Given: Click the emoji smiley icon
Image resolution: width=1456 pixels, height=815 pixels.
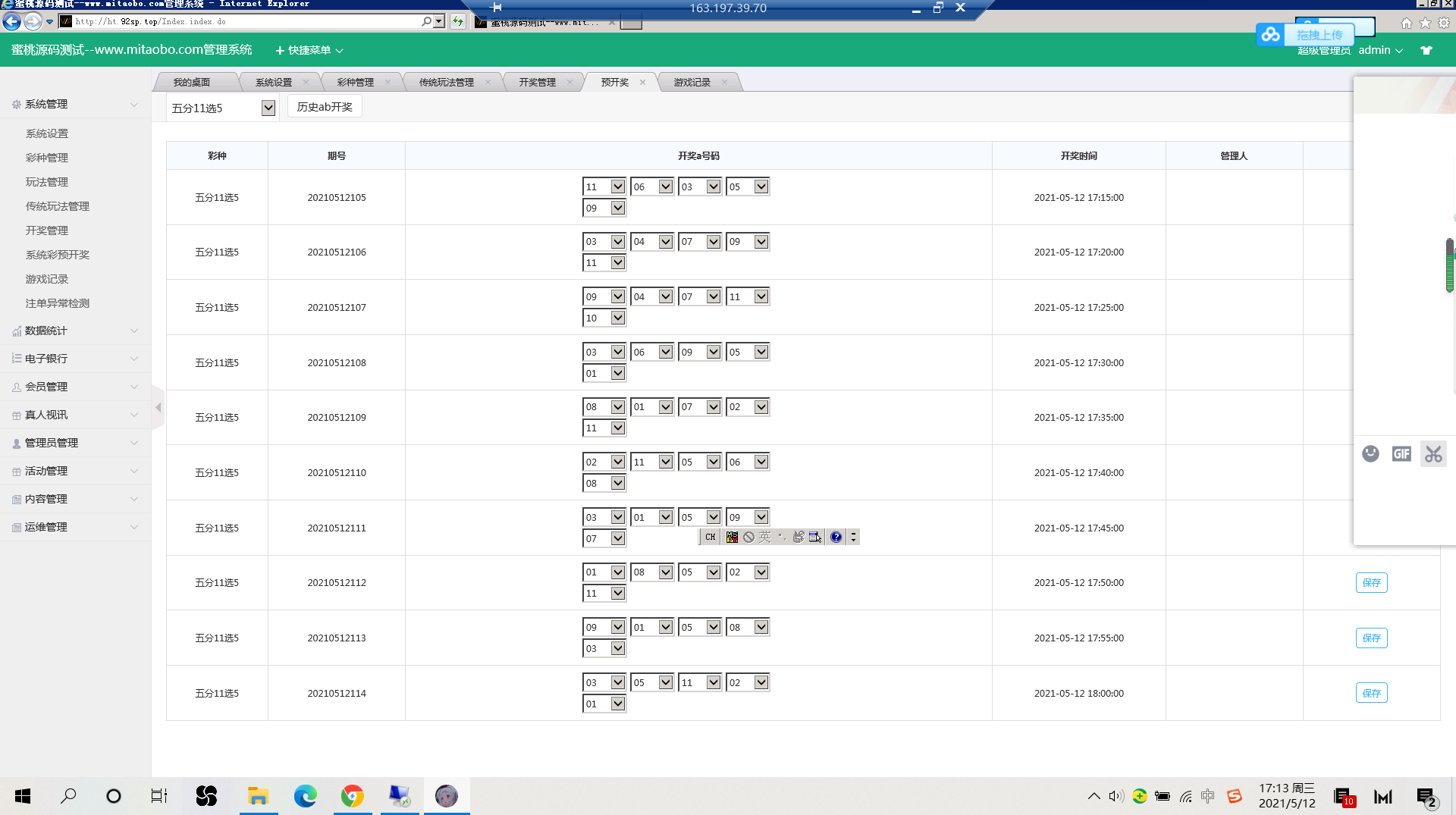Looking at the screenshot, I should tap(1370, 454).
